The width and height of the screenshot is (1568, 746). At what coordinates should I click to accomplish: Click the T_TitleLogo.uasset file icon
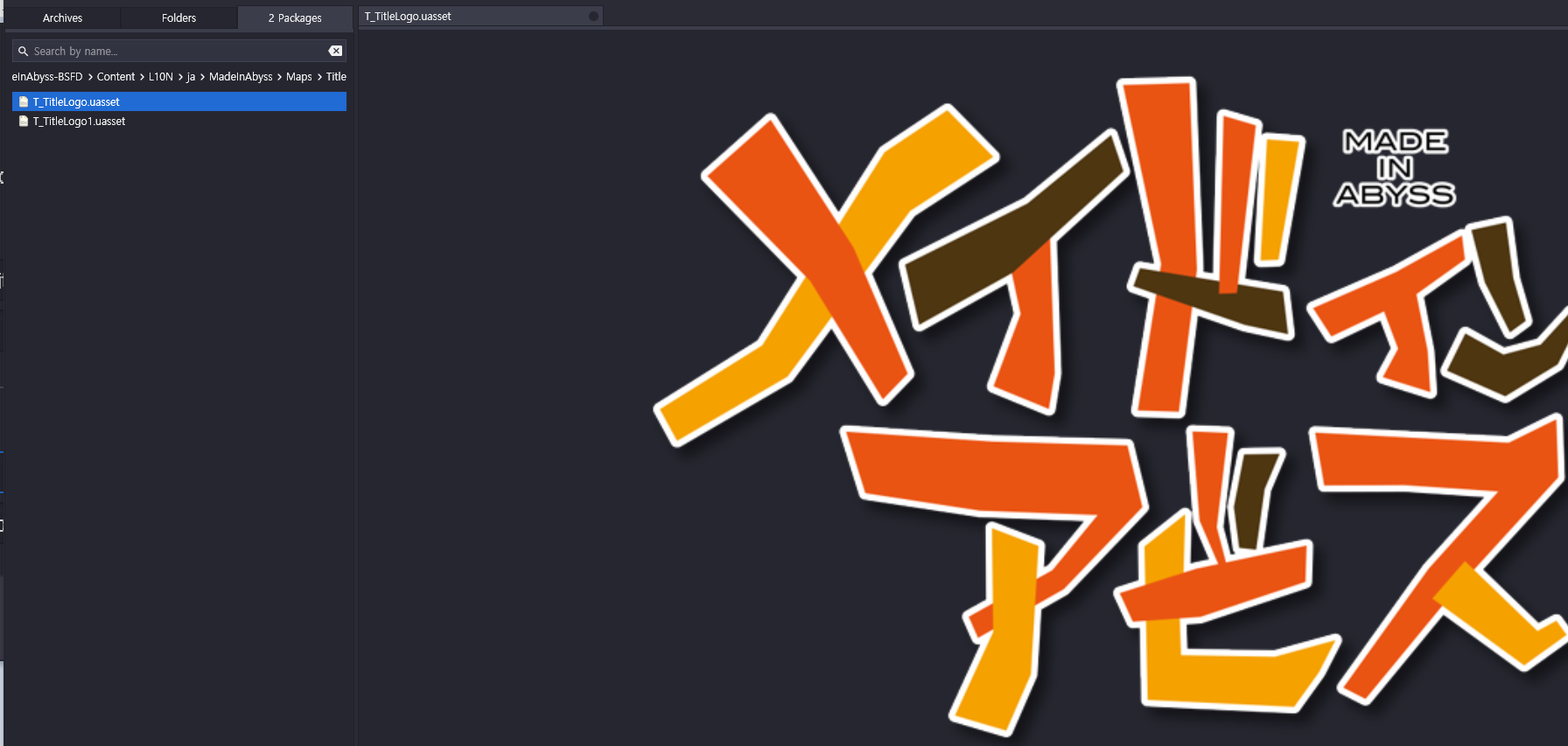[x=24, y=101]
